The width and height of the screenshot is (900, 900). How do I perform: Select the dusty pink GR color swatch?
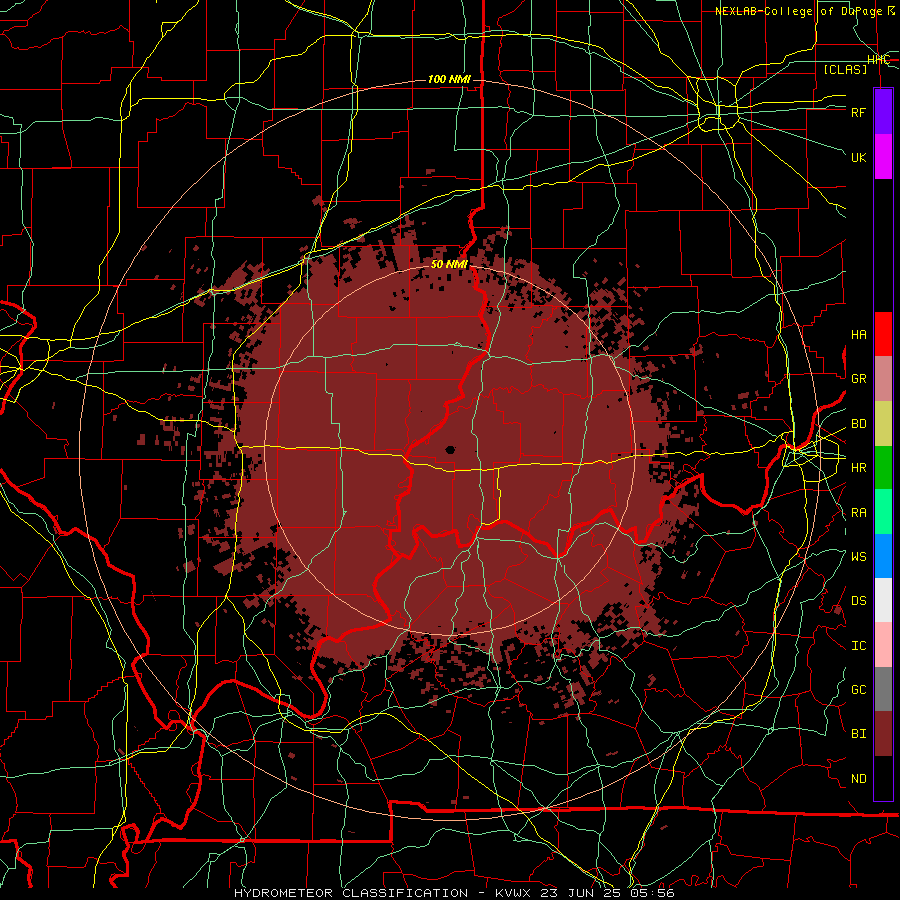pos(883,379)
